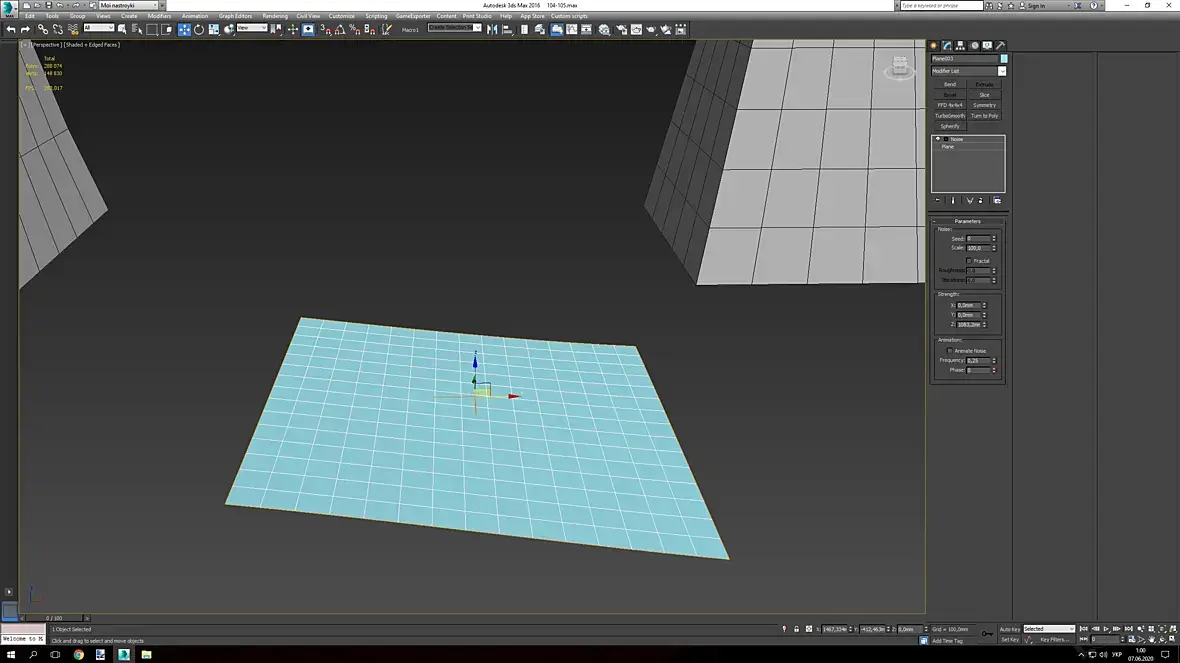Click the Noise Scale input field
Screen dimensions: 1180x663
[x=977, y=248]
